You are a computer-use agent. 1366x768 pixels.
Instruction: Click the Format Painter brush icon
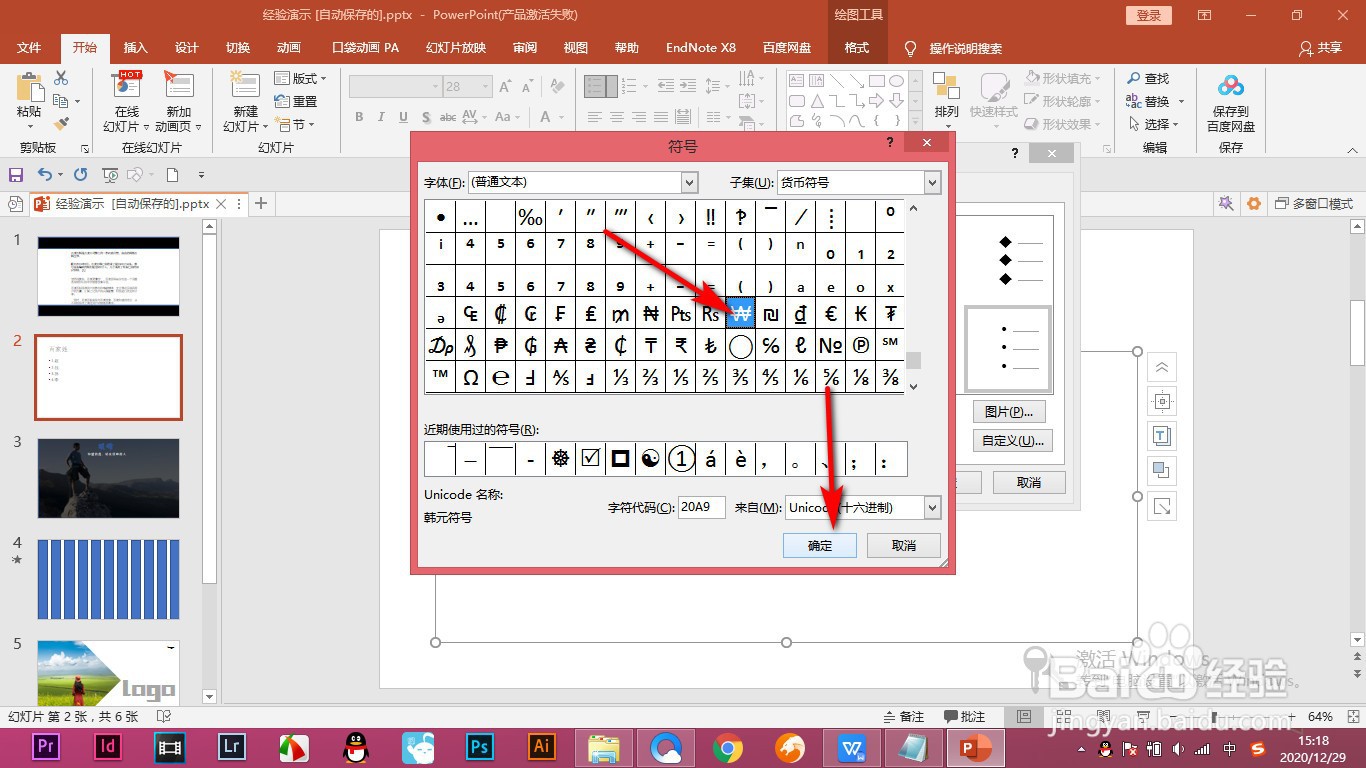pyautogui.click(x=61, y=124)
